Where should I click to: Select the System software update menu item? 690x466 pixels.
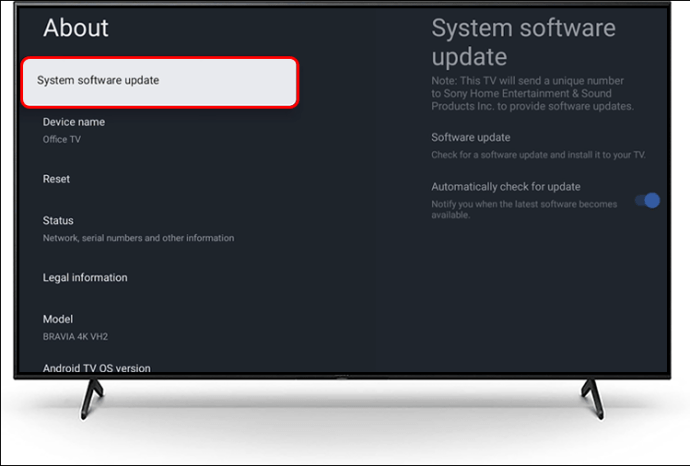click(x=160, y=82)
